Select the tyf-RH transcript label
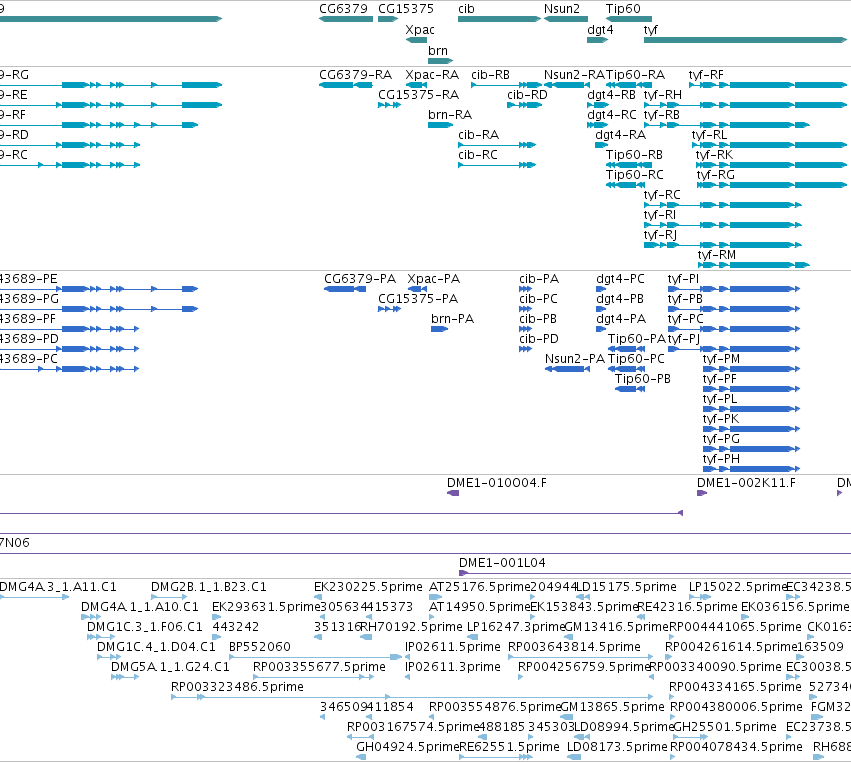The image size is (851, 762). coord(663,95)
